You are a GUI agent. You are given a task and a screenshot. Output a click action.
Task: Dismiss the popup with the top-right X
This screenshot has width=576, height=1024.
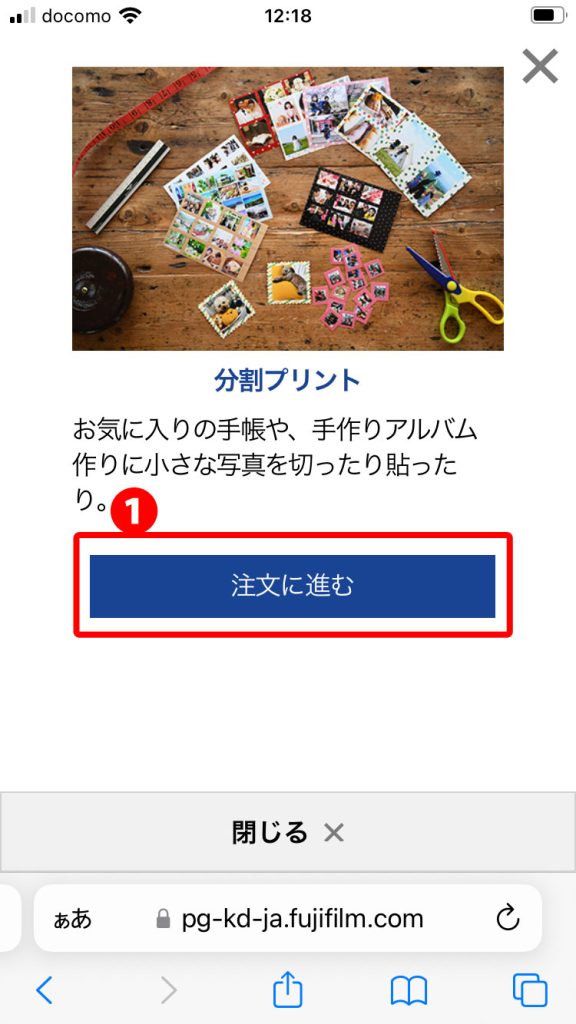tap(540, 66)
